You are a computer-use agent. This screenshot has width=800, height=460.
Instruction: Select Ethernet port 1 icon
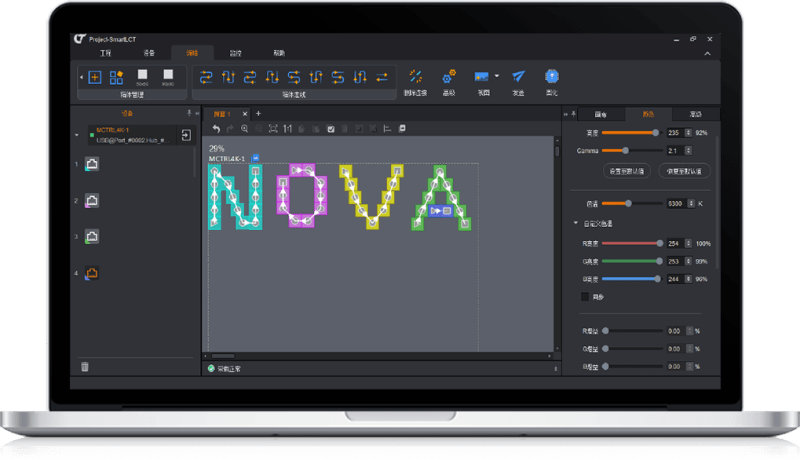tap(92, 164)
